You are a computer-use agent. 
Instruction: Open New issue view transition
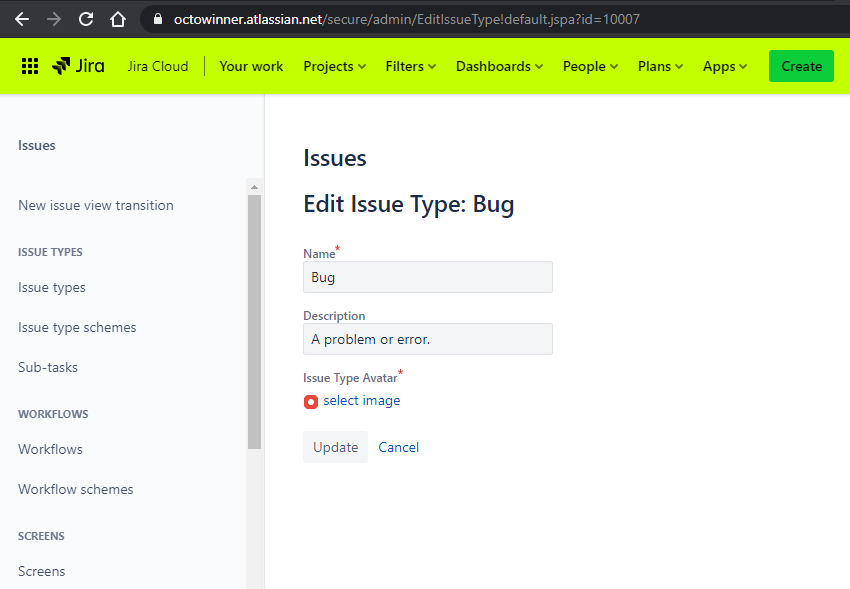(96, 205)
